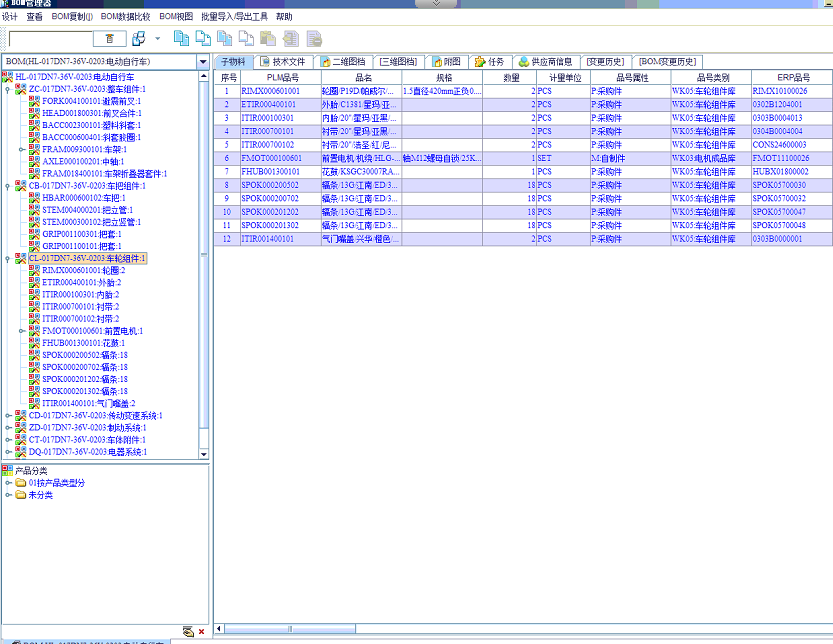Sort by the PLM品号 column header

coord(282,77)
